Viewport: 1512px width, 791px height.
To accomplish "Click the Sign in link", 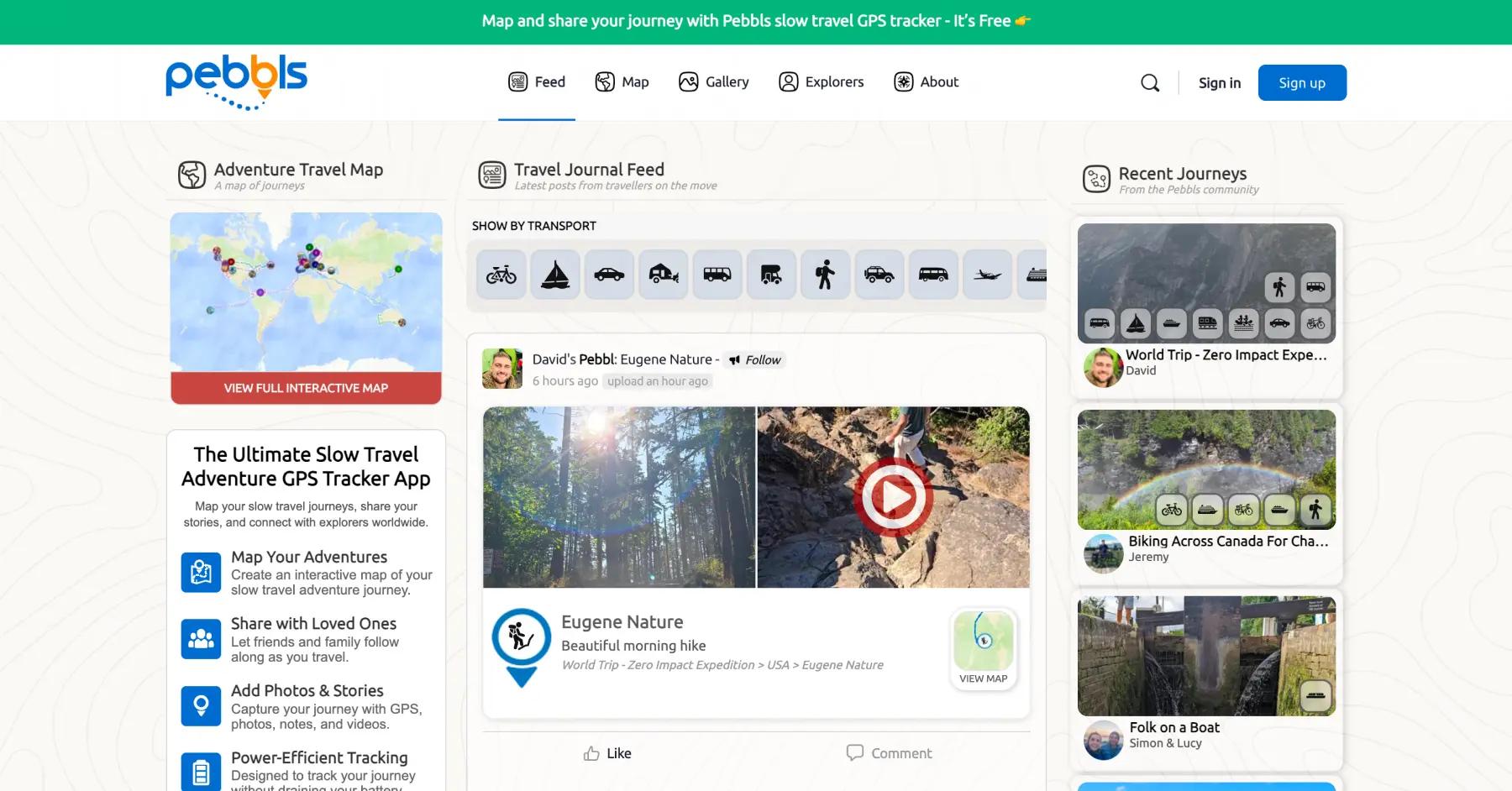I will click(1220, 83).
